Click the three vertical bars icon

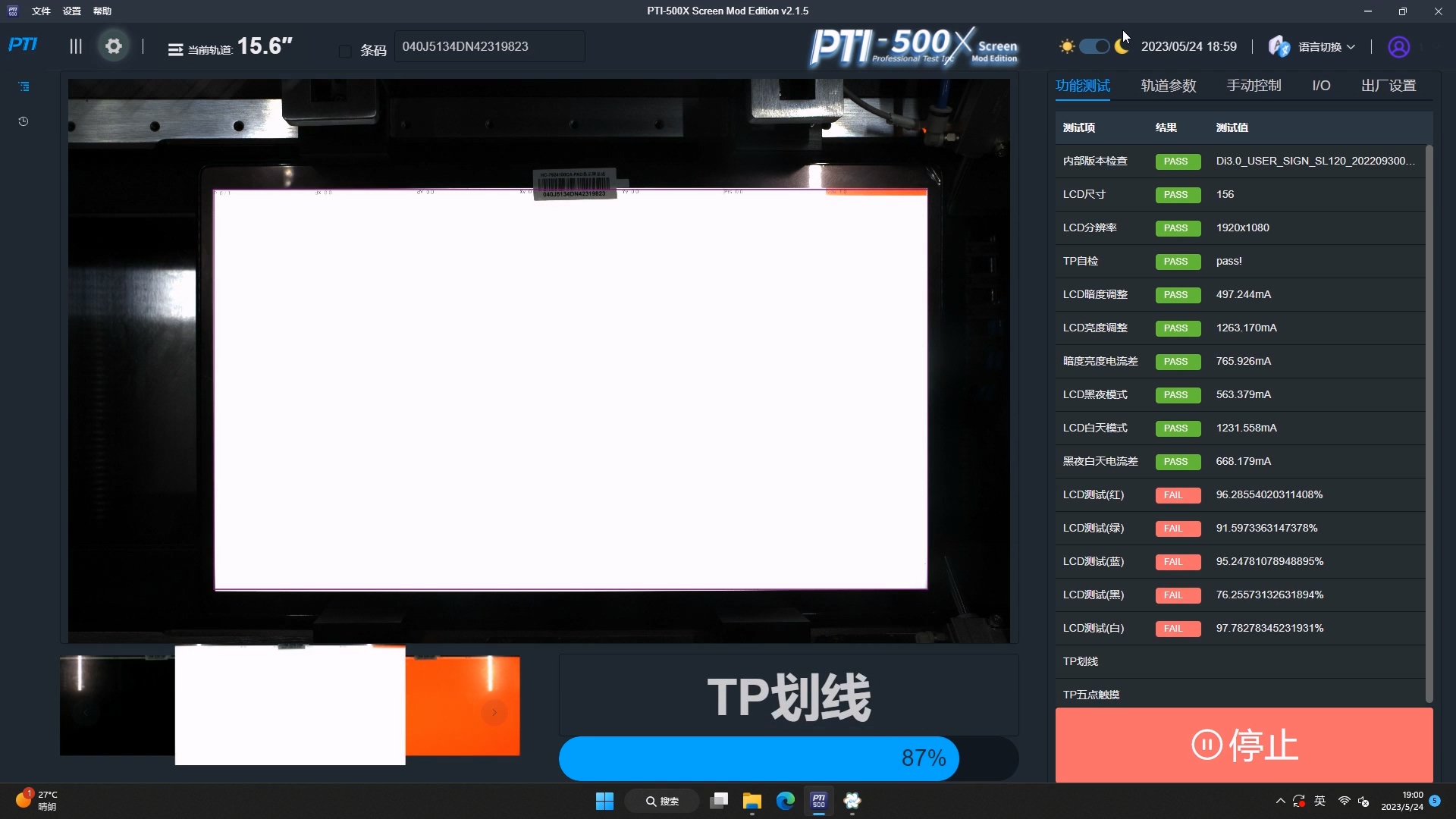point(76,47)
